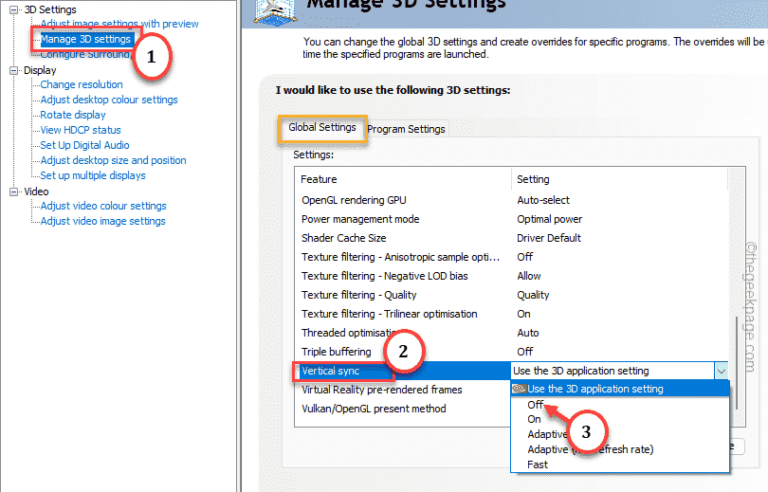This screenshot has width=768, height=492.
Task: Click the Setting column header
Action: tap(619, 179)
